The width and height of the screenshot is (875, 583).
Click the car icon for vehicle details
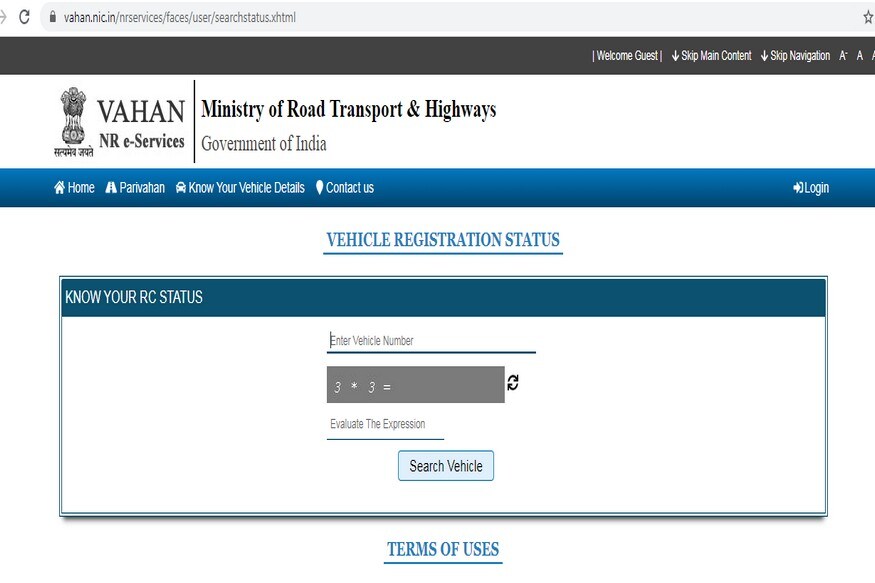coord(181,187)
